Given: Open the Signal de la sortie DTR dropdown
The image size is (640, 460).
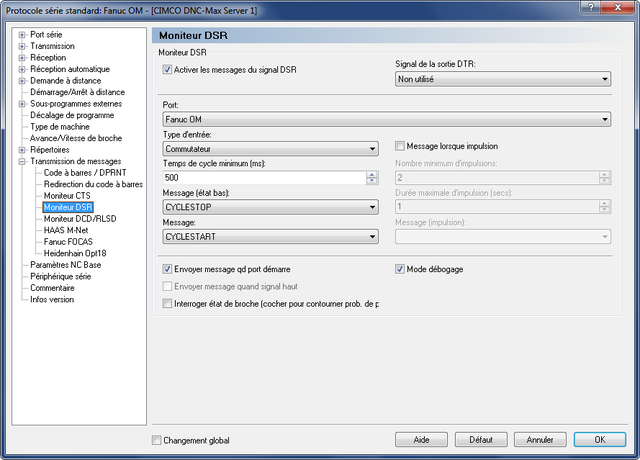Looking at the screenshot, I should click(x=503, y=79).
